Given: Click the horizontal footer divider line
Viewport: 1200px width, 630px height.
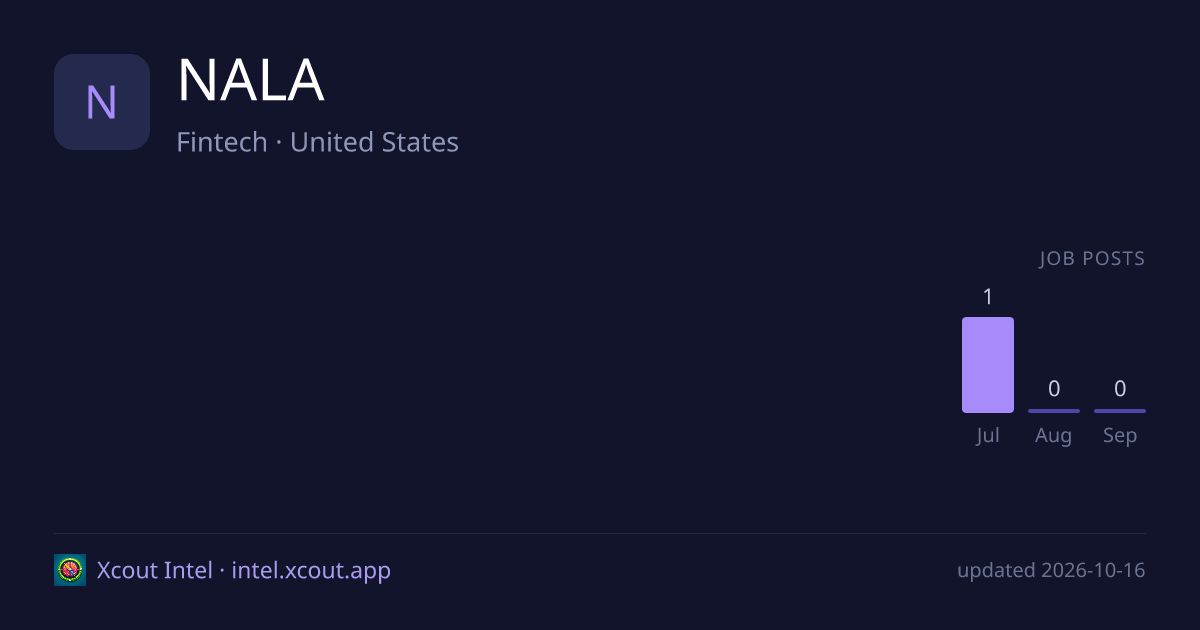Looking at the screenshot, I should (600, 533).
